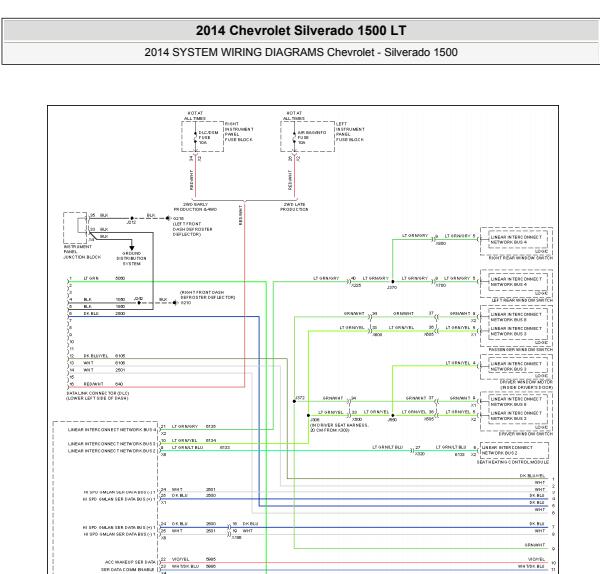
Task: Click DLC pin 6 DK BLU wire label
Action: pos(91,313)
